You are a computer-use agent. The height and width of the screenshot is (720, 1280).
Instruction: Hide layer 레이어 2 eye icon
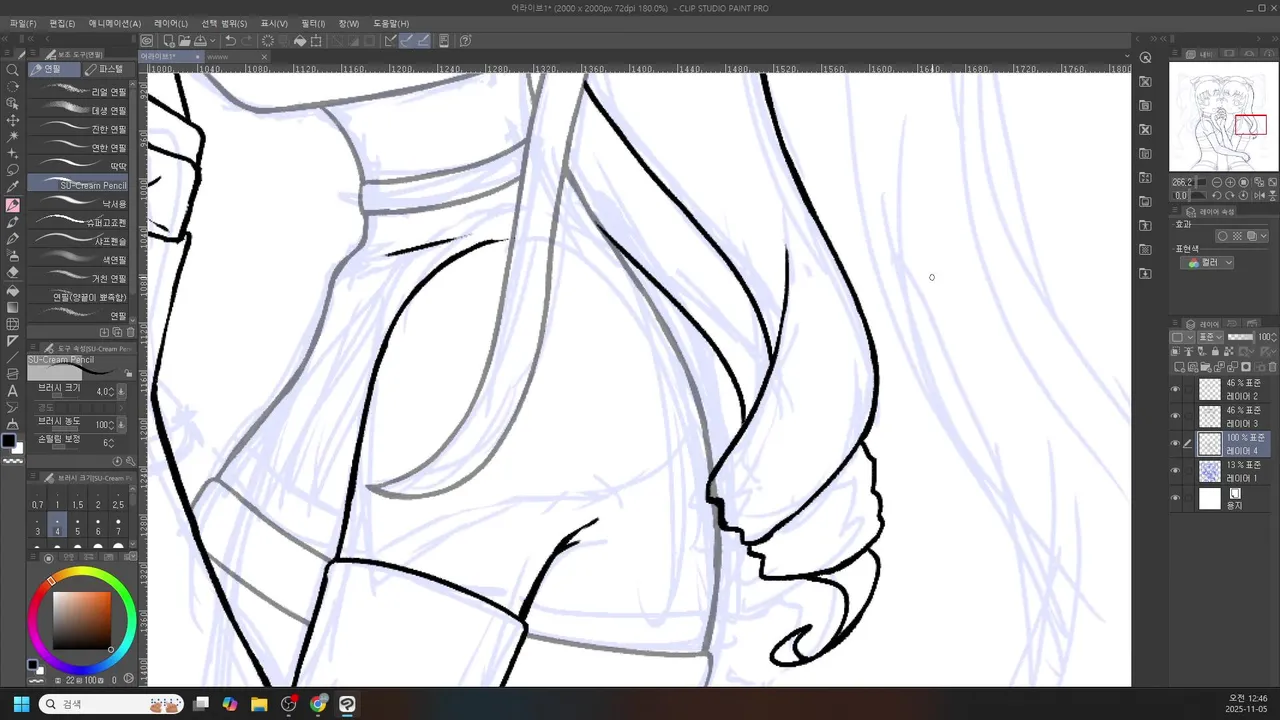[1175, 390]
